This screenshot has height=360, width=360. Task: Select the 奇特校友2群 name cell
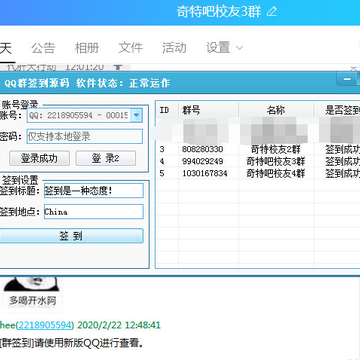point(276,149)
